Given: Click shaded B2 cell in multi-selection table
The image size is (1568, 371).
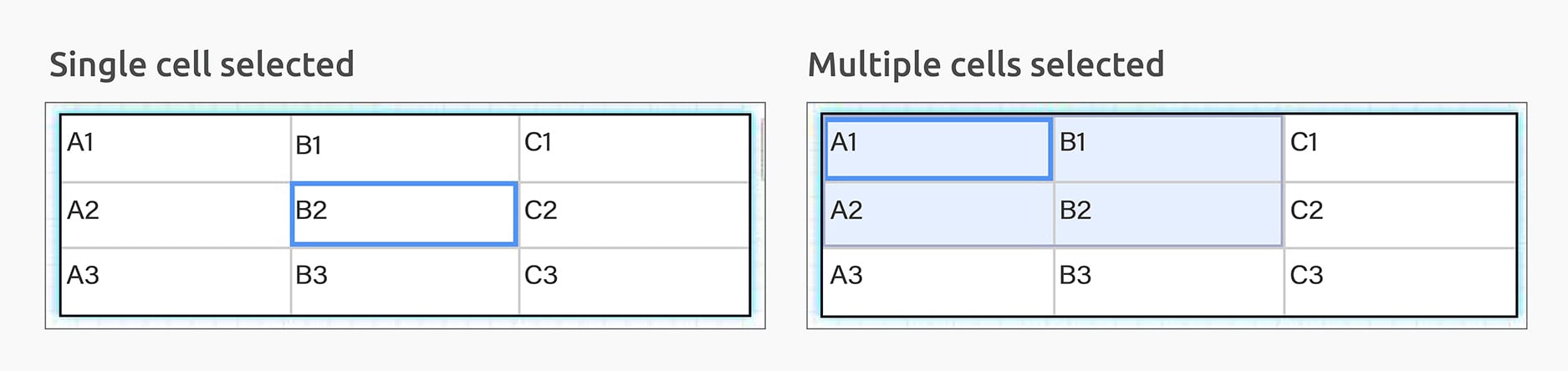Looking at the screenshot, I should coord(1168,215).
